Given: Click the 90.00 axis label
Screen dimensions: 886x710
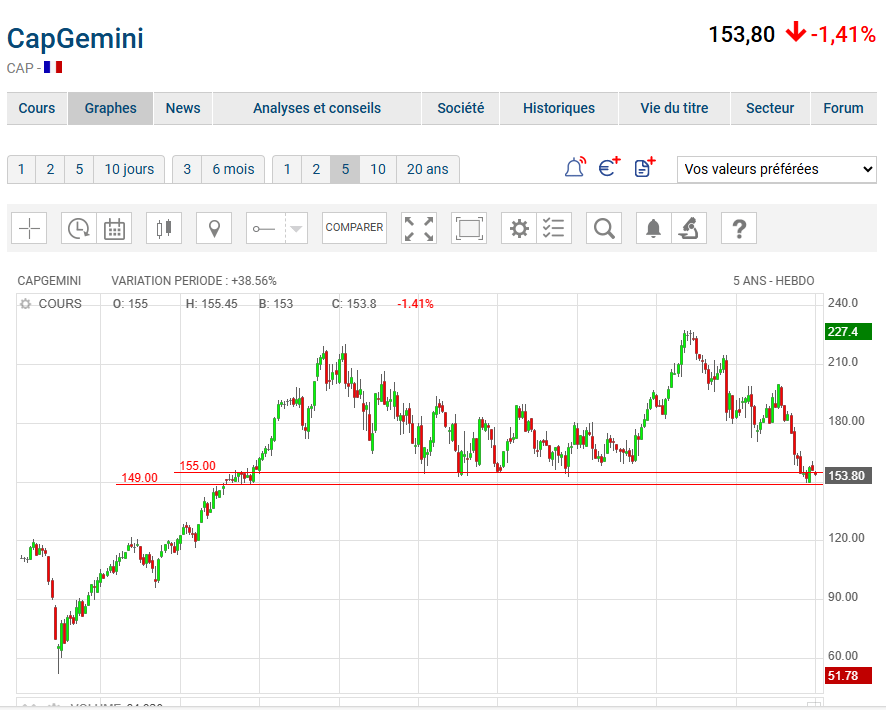Looking at the screenshot, I should click(842, 596).
